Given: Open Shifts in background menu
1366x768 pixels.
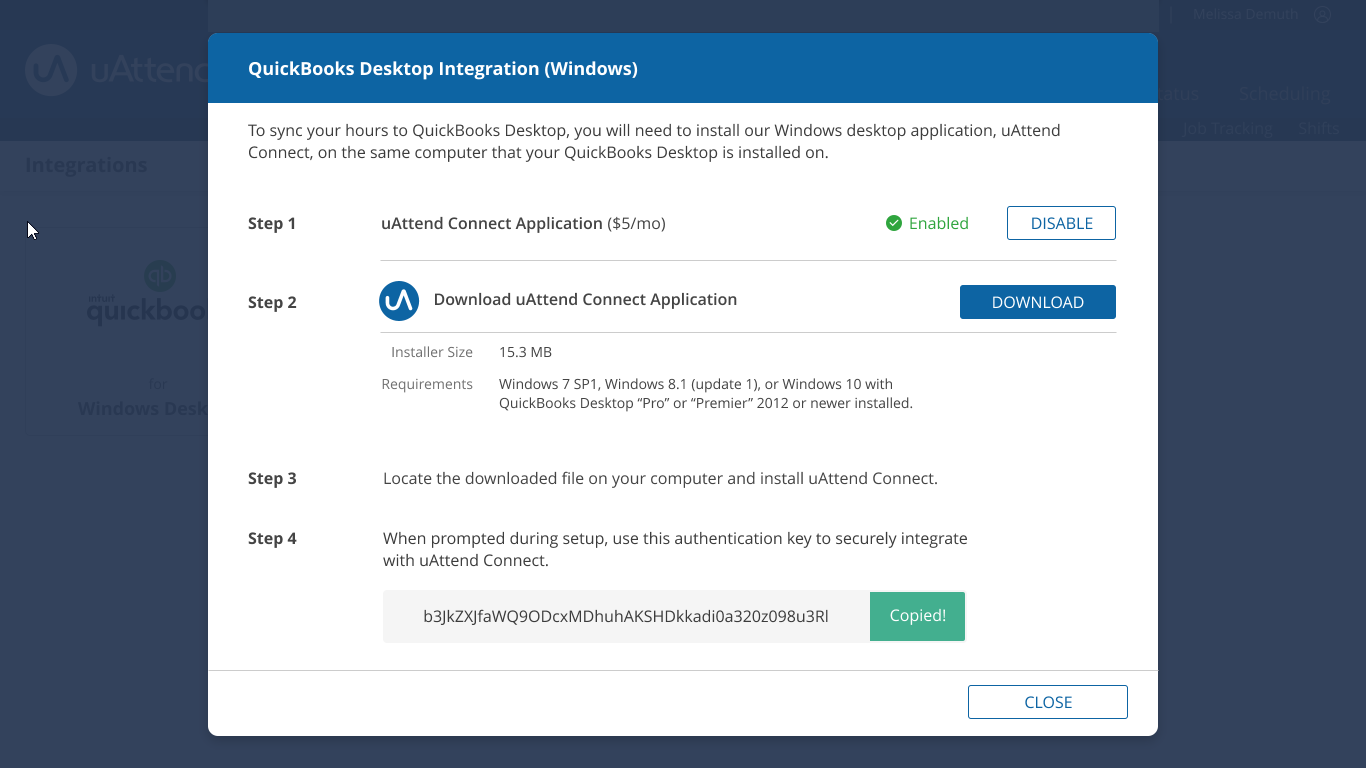Looking at the screenshot, I should point(1318,128).
